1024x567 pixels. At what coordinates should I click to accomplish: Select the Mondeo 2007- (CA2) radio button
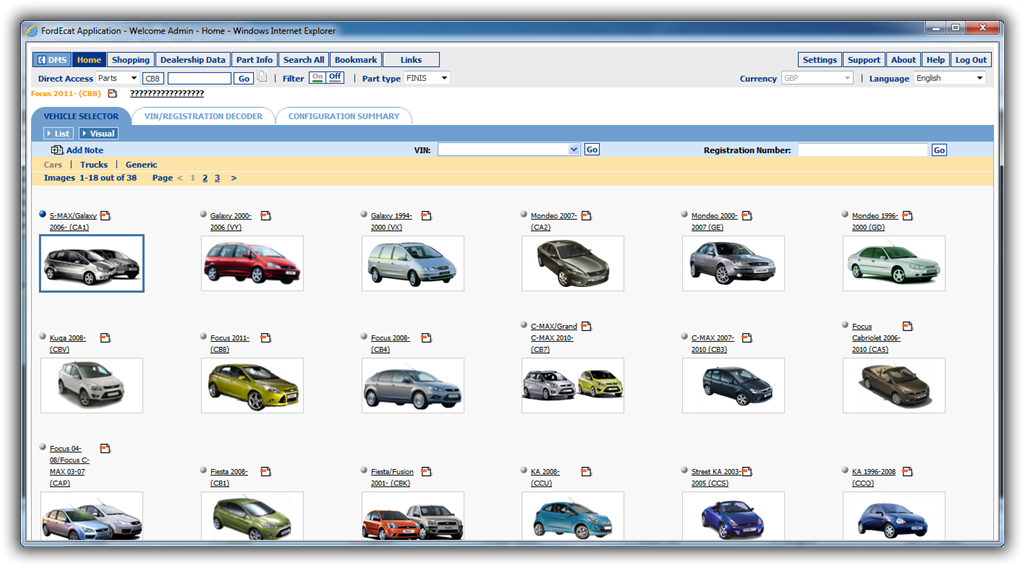point(524,214)
